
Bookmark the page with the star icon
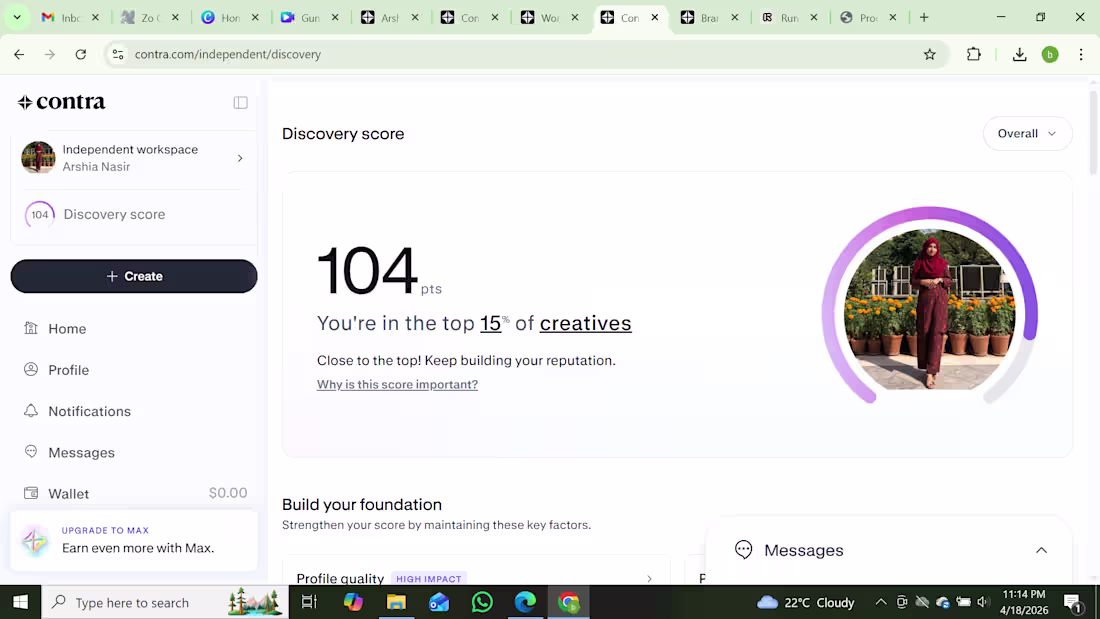pyautogui.click(x=930, y=55)
